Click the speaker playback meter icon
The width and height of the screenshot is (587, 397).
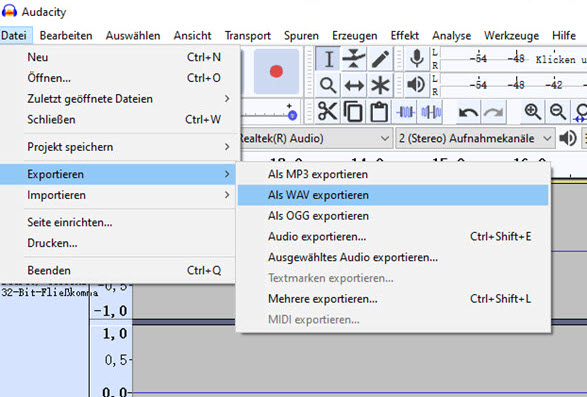(416, 85)
